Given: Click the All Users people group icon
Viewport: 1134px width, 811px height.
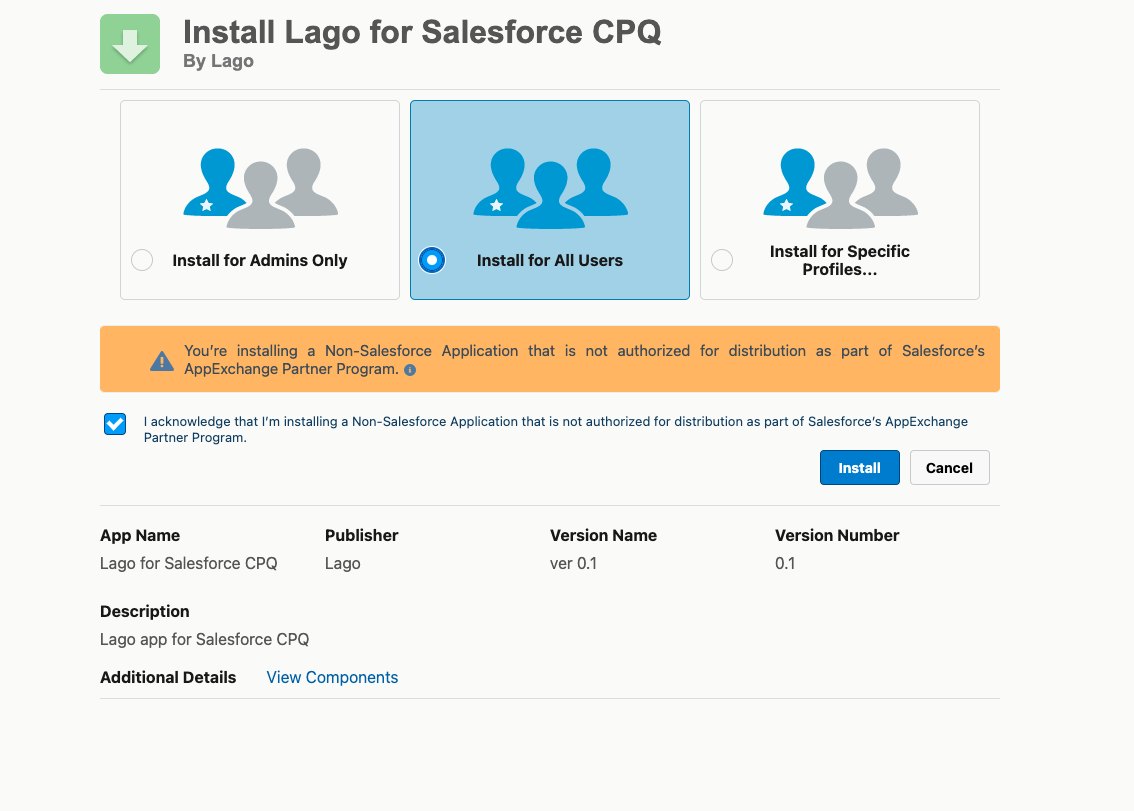Looking at the screenshot, I should [550, 189].
